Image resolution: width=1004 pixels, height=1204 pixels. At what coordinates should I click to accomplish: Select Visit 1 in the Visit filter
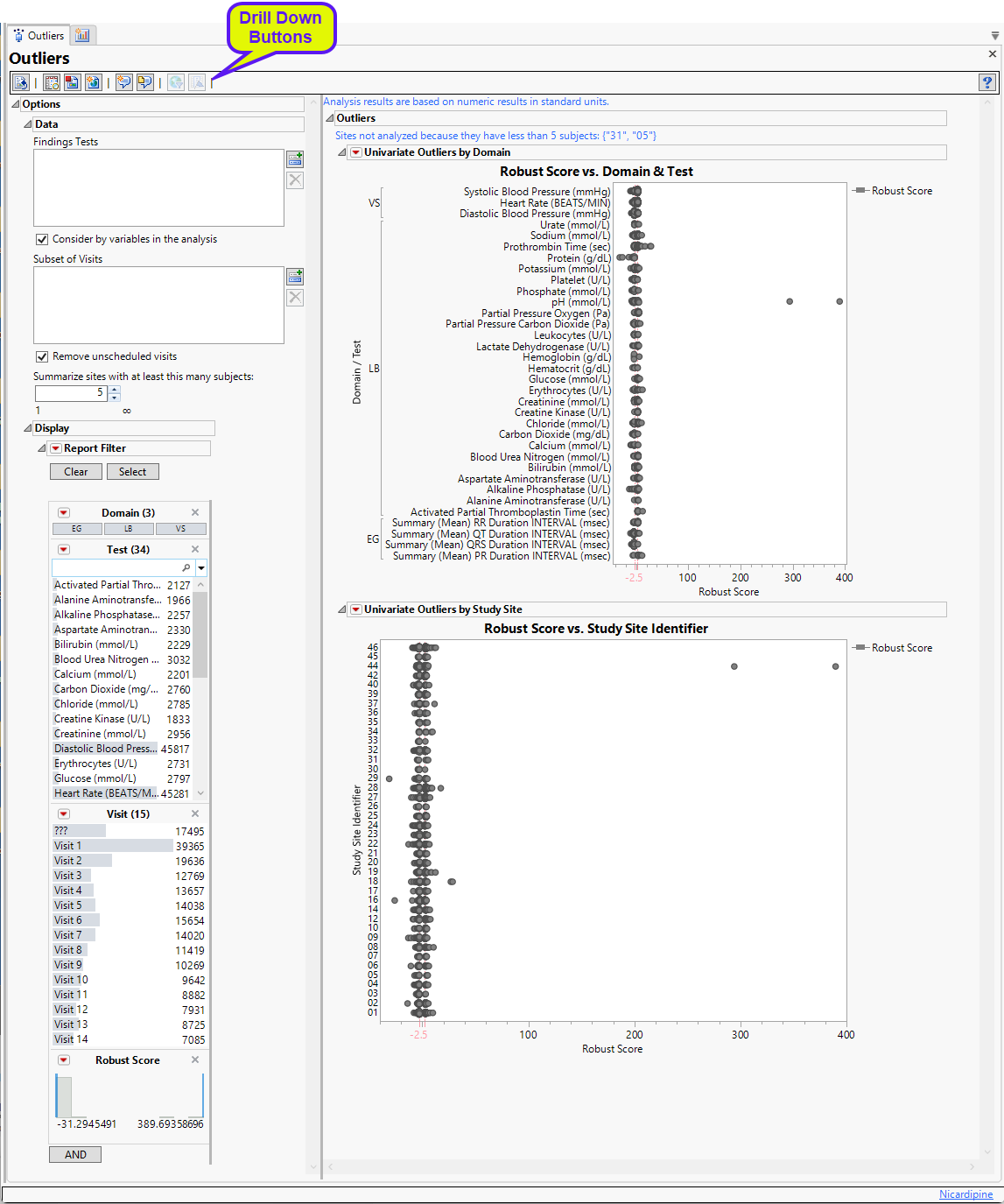(68, 846)
